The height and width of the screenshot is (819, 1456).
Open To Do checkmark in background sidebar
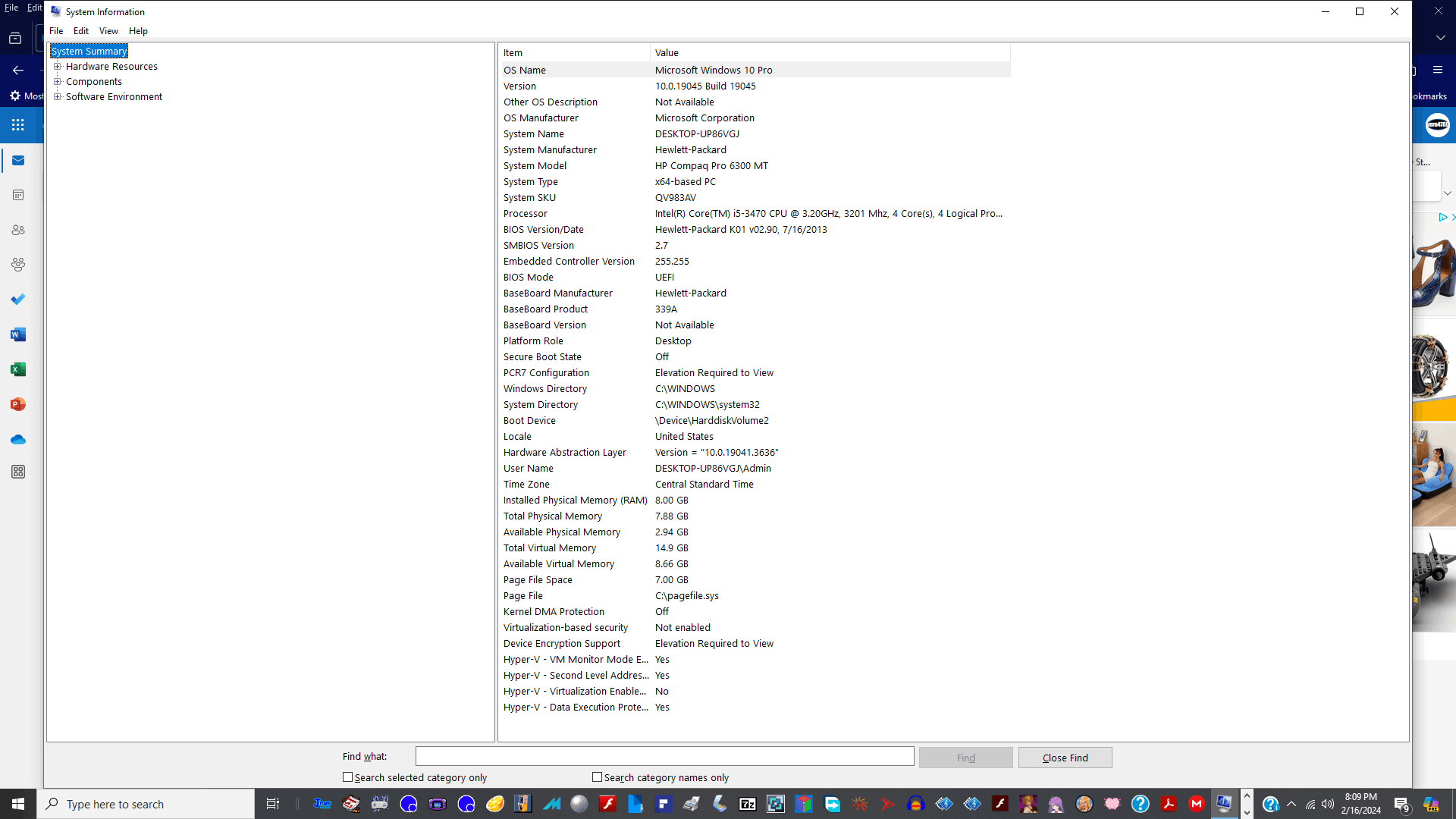click(18, 300)
